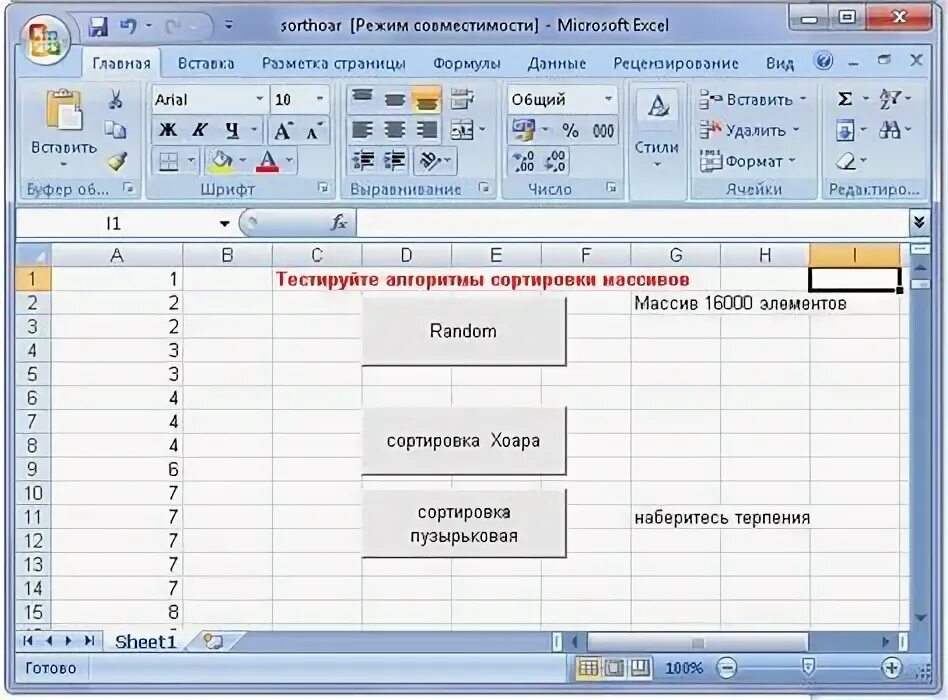Open the Стили styles gallery
Screen dimensions: 948x700
pos(657,128)
